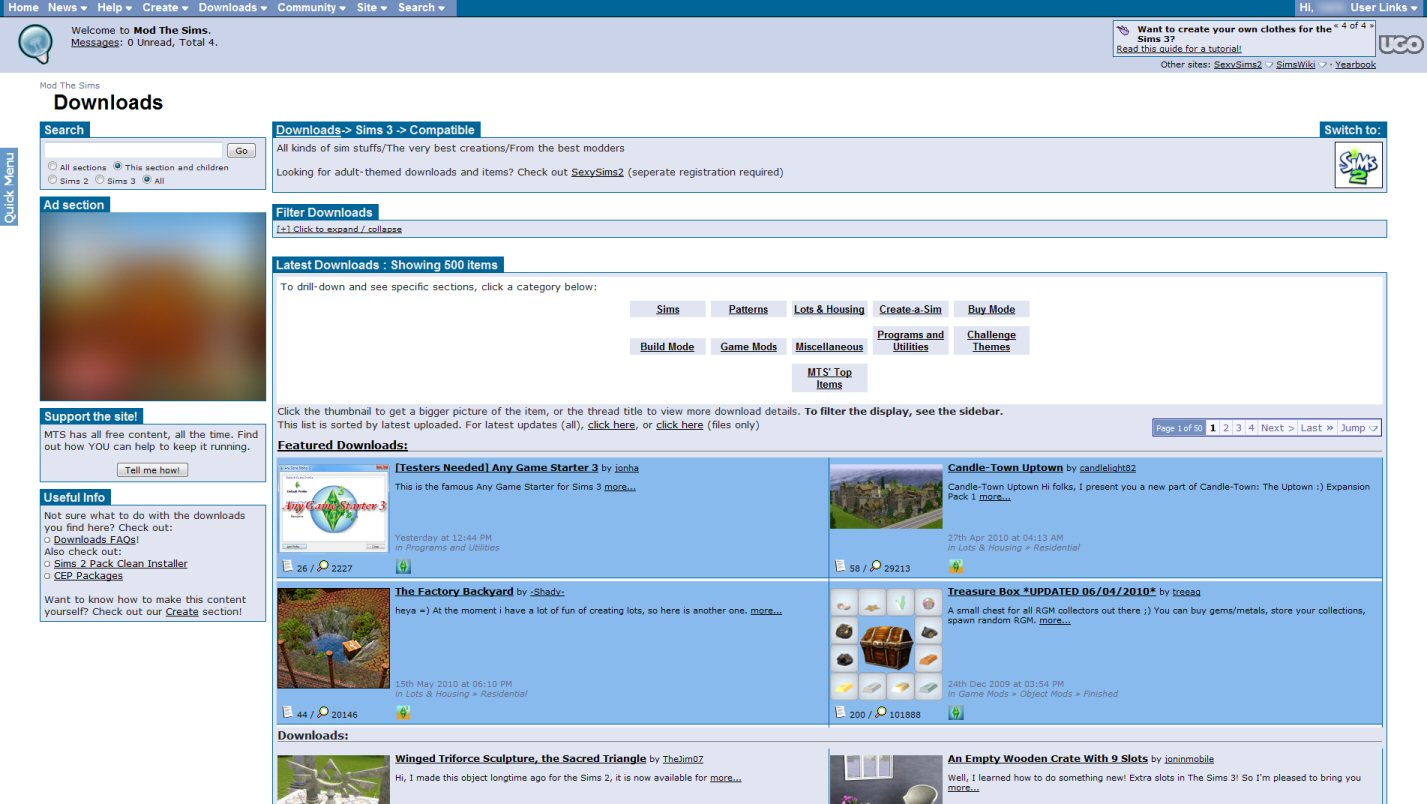Click the replies page icon beside 200

pos(840,713)
